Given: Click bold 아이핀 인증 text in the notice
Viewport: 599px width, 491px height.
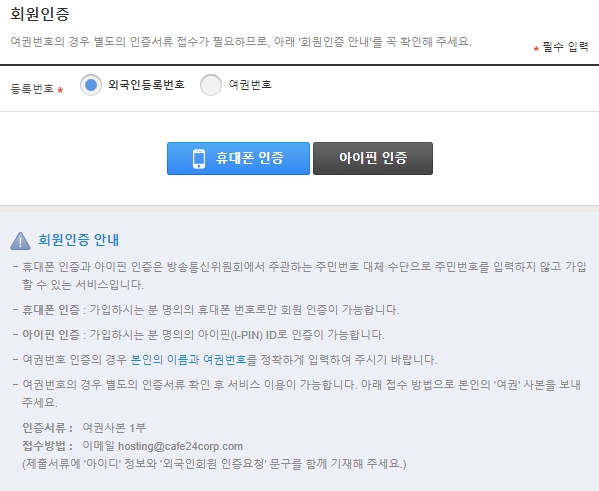Looking at the screenshot, I should click(x=51, y=335).
